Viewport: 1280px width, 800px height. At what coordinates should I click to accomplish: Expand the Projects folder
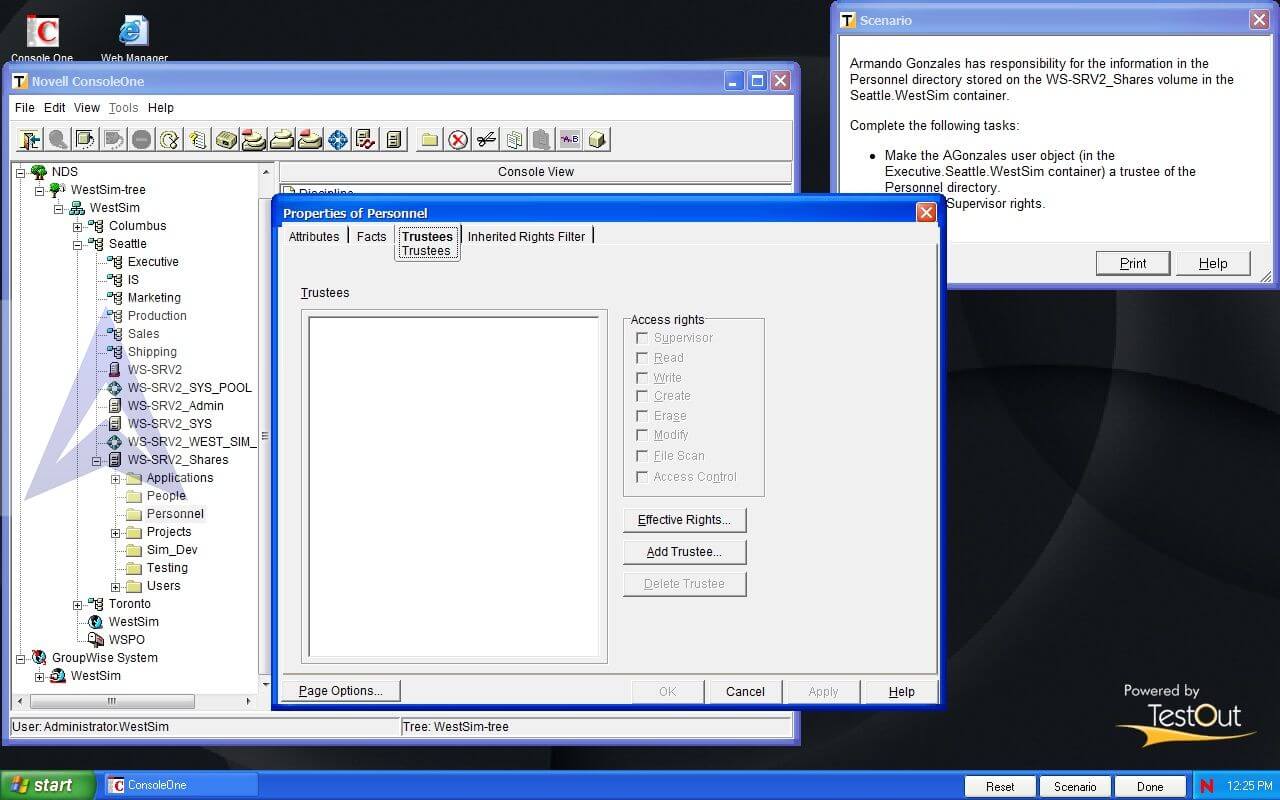coord(115,532)
